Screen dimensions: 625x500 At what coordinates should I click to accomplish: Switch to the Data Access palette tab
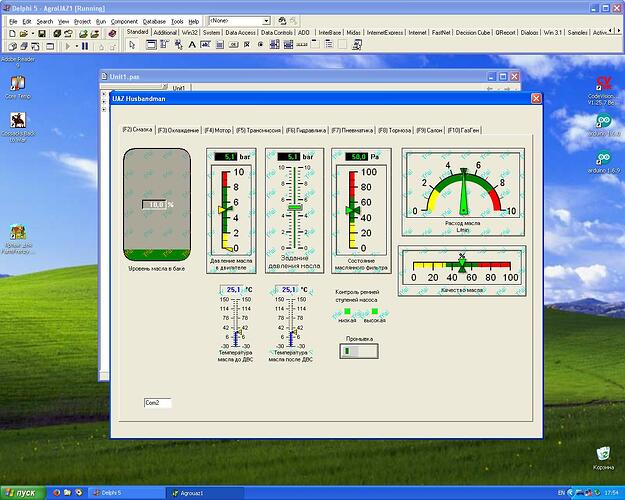(x=240, y=33)
